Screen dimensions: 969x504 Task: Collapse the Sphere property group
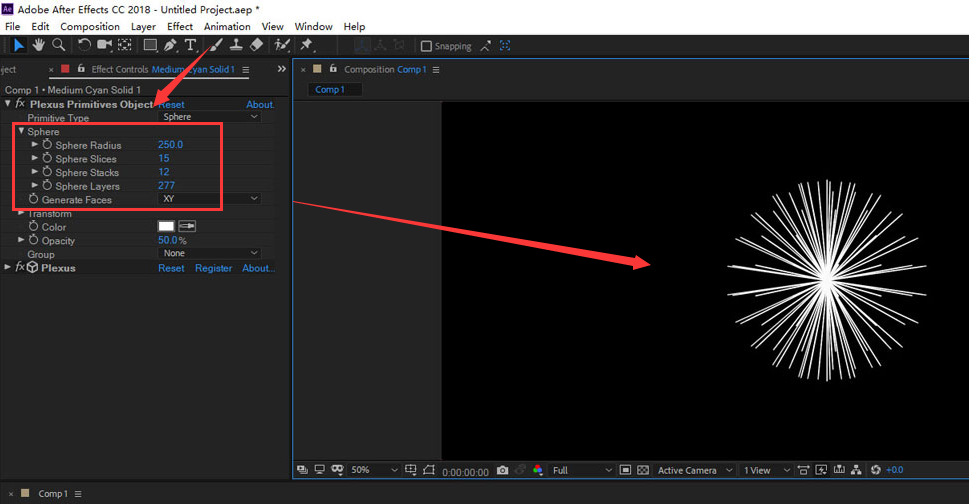pyautogui.click(x=21, y=131)
